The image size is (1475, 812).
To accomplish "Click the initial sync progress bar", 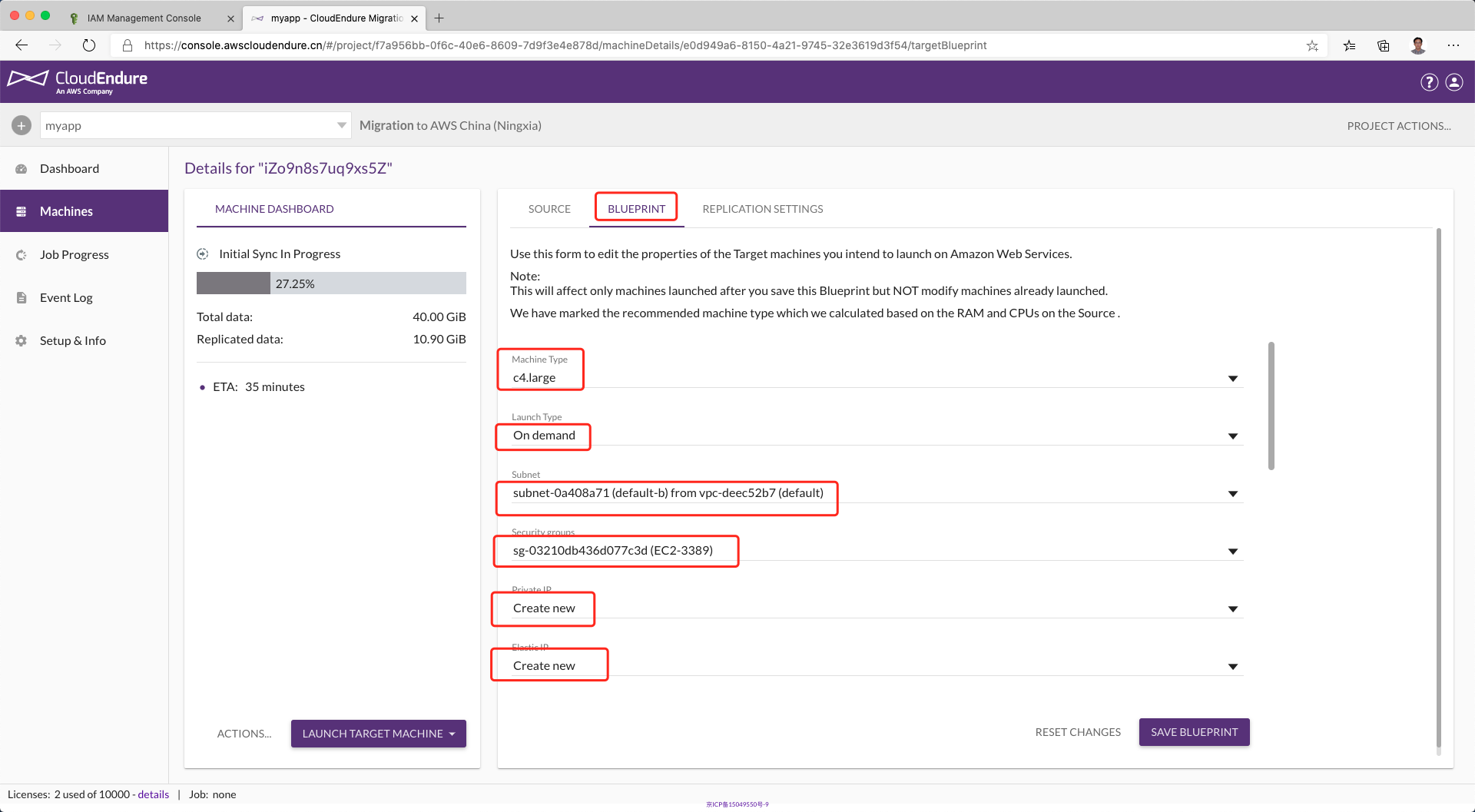I will coord(331,283).
